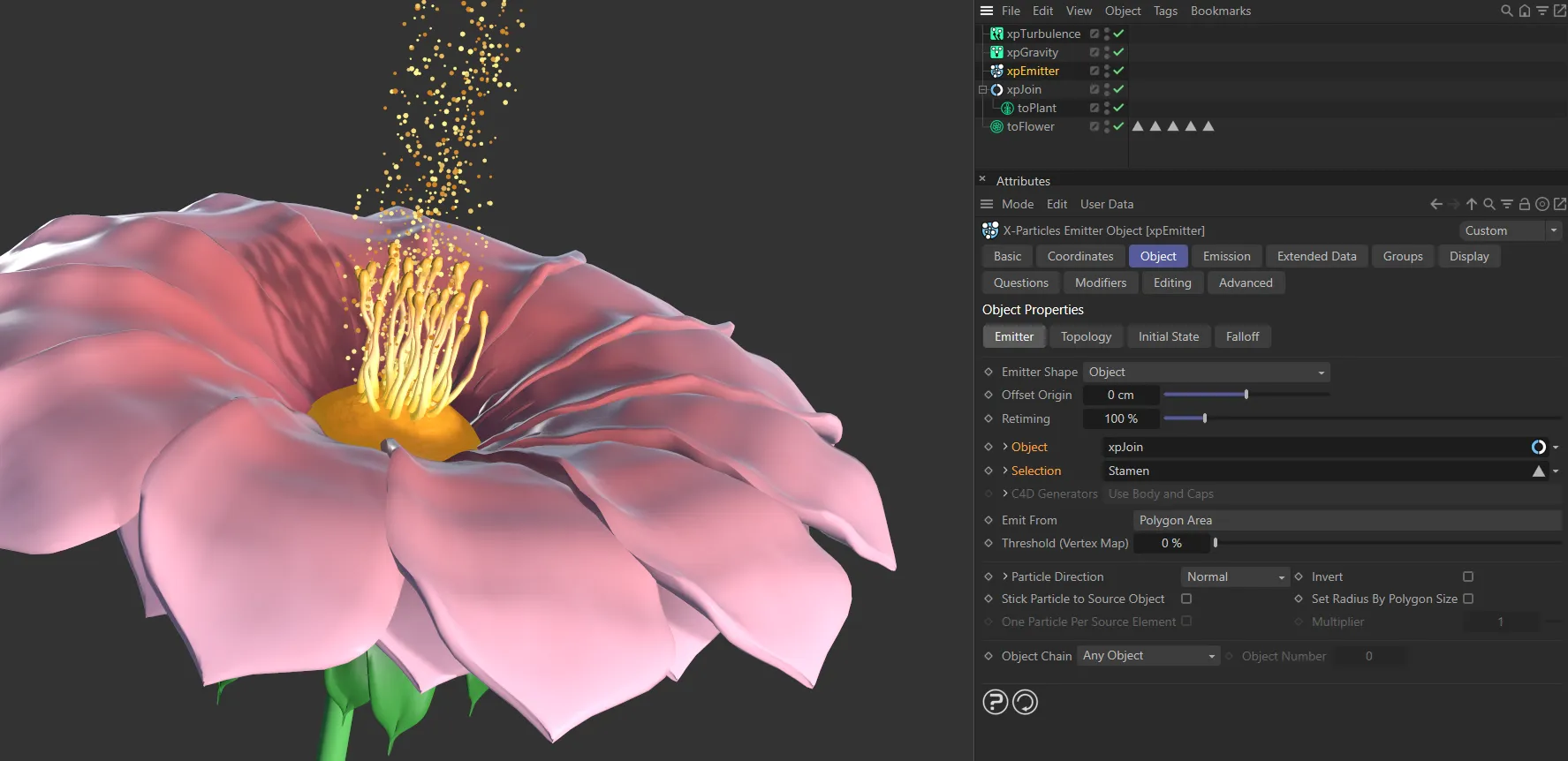The width and height of the screenshot is (1568, 761).
Task: Open the Object Manager hamburger menu
Action: click(987, 11)
